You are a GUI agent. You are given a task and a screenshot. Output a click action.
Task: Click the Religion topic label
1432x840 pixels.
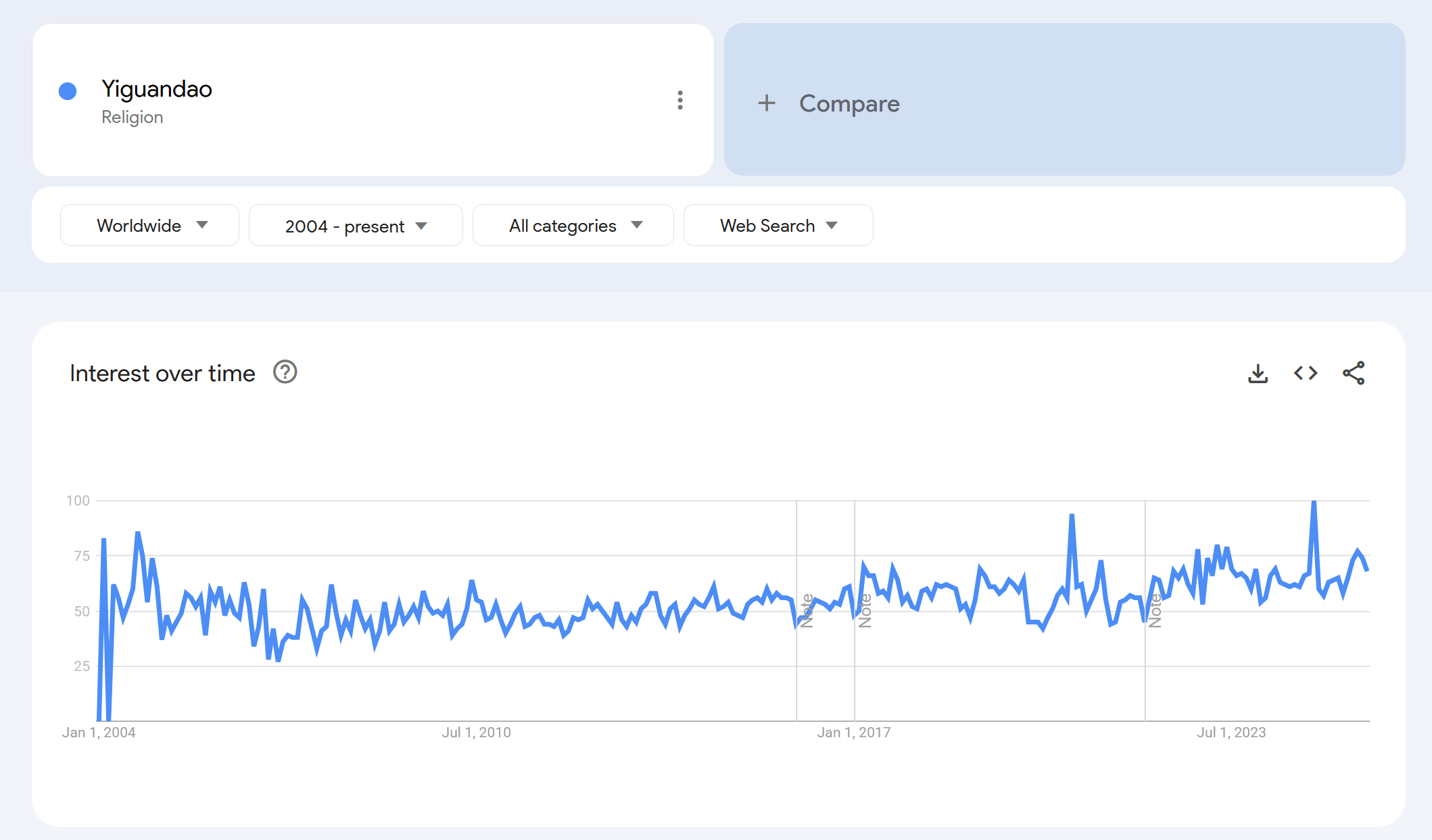pyautogui.click(x=133, y=118)
